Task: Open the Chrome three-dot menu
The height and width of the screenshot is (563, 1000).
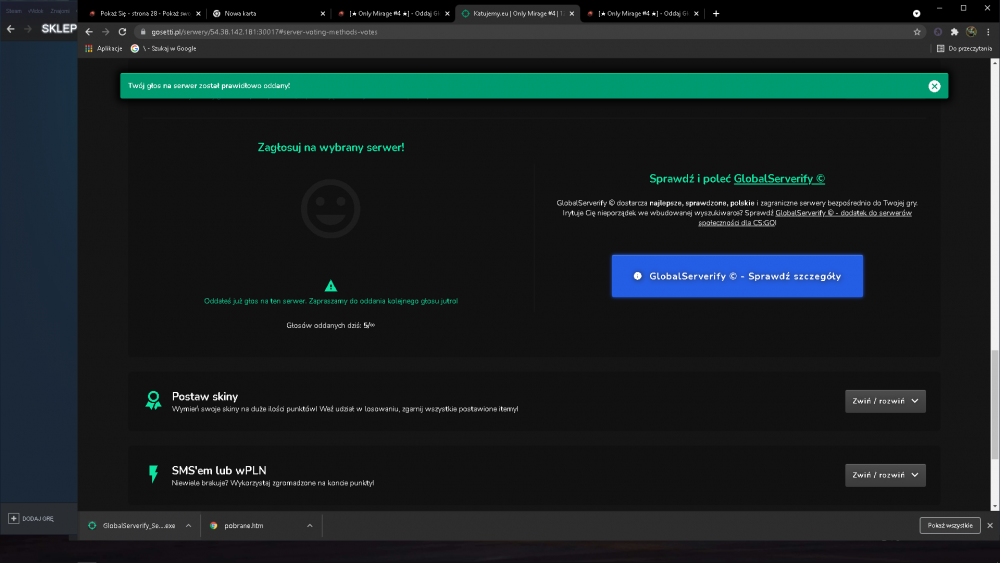Action: coord(988,32)
